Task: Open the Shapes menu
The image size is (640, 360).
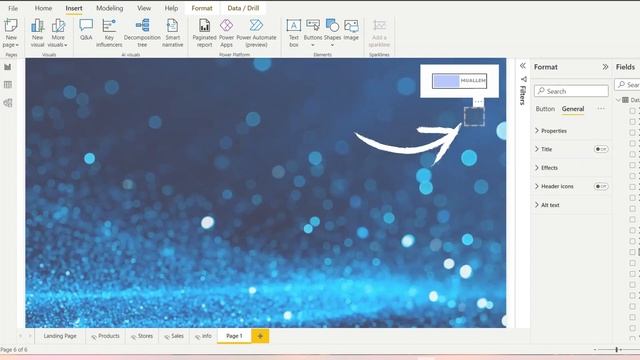Action: [332, 32]
